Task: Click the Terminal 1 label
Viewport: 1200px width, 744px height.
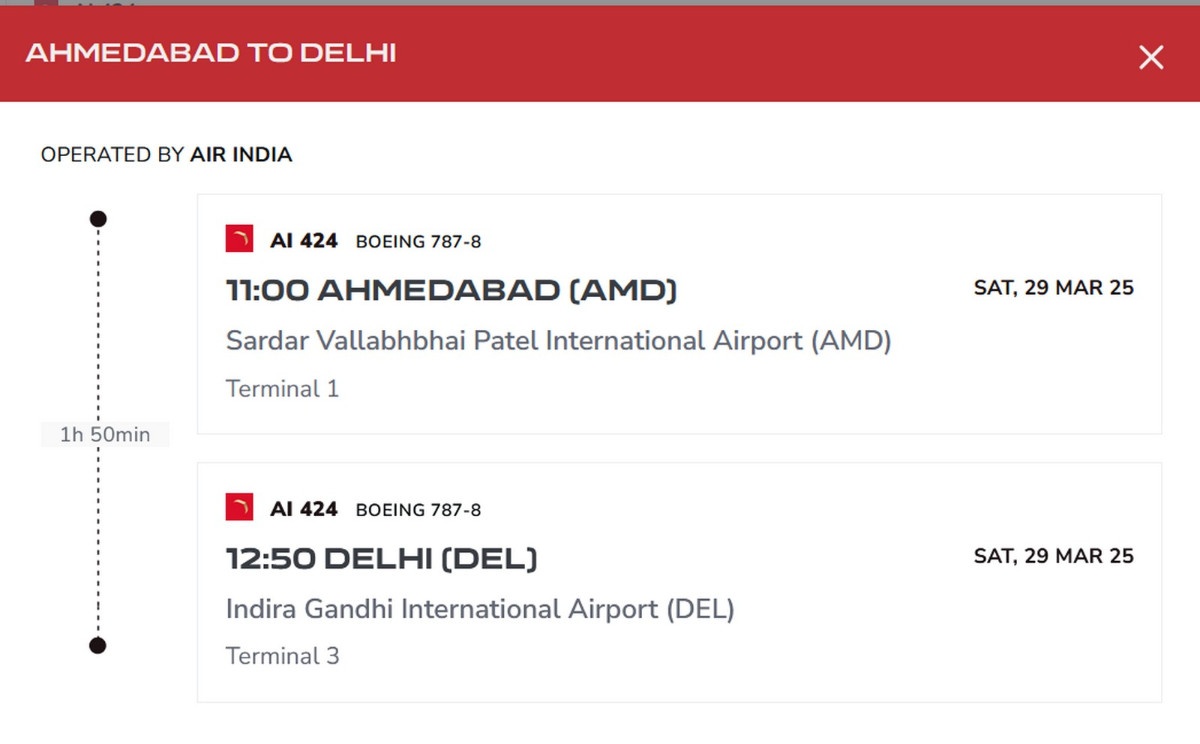Action: pos(282,389)
